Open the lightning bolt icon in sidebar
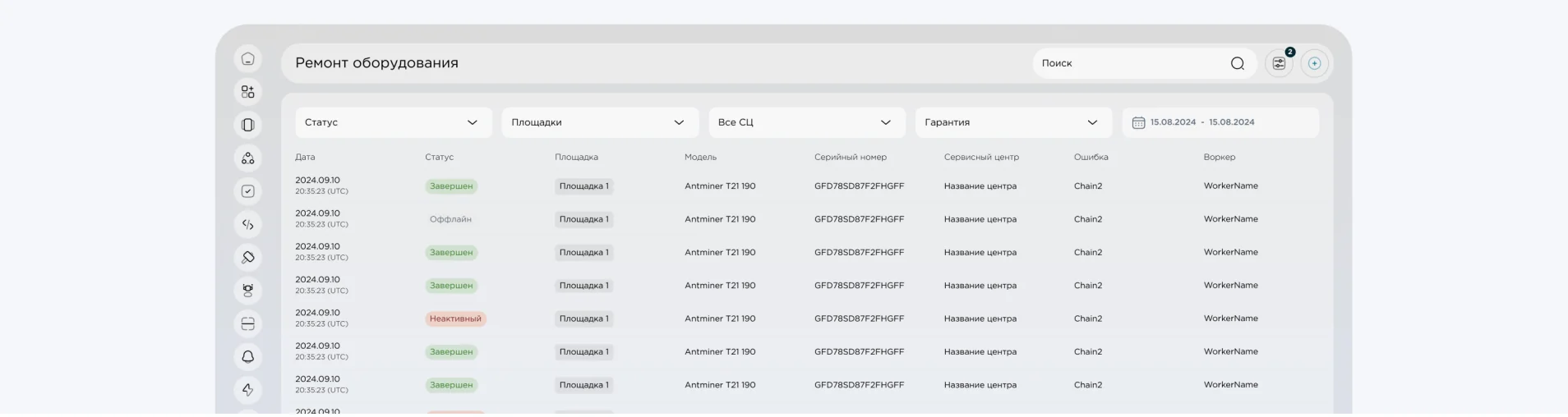This screenshot has height=417, width=1568. coord(248,390)
